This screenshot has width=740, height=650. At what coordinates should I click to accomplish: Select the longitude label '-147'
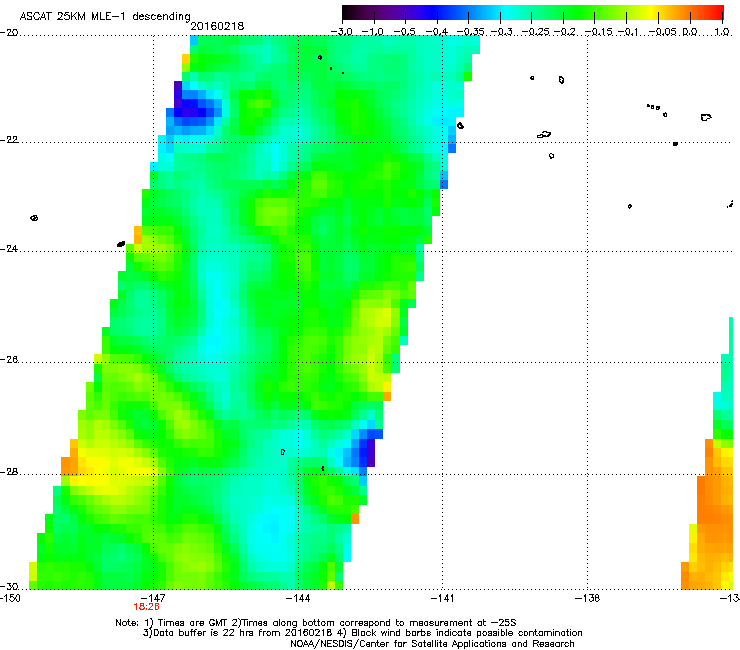pyautogui.click(x=153, y=598)
